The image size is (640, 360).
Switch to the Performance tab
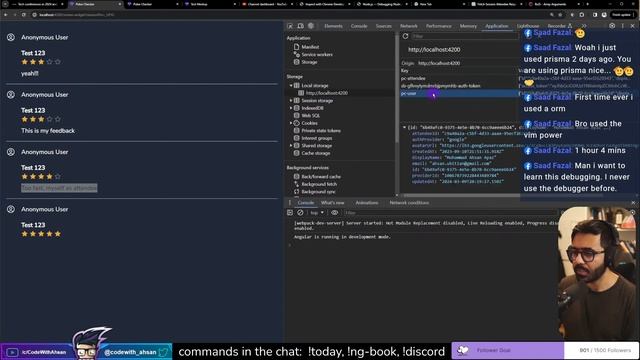point(438,26)
